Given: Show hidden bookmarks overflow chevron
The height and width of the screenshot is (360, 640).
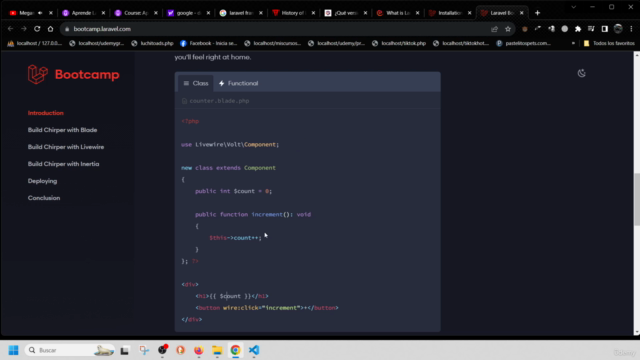Looking at the screenshot, I should 573,43.
